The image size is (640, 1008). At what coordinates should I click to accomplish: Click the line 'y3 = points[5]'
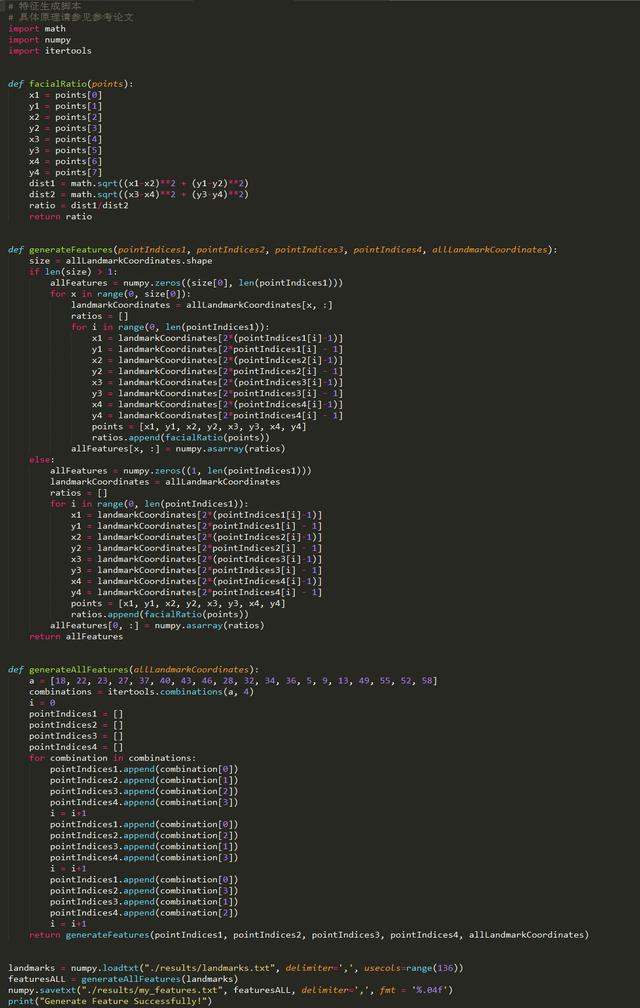click(x=66, y=150)
